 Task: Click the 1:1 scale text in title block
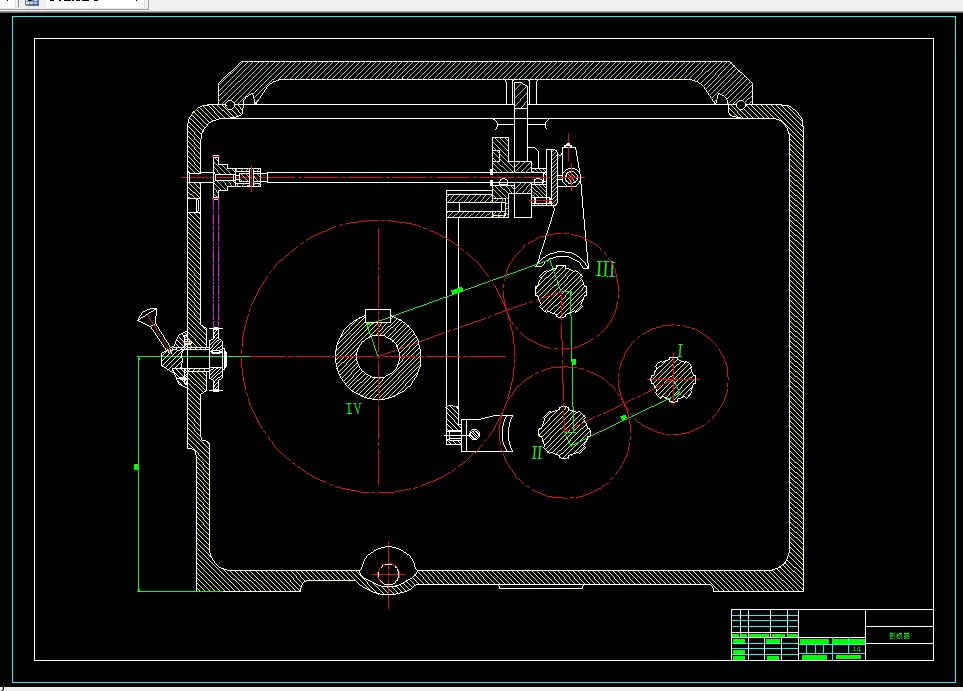pos(857,649)
